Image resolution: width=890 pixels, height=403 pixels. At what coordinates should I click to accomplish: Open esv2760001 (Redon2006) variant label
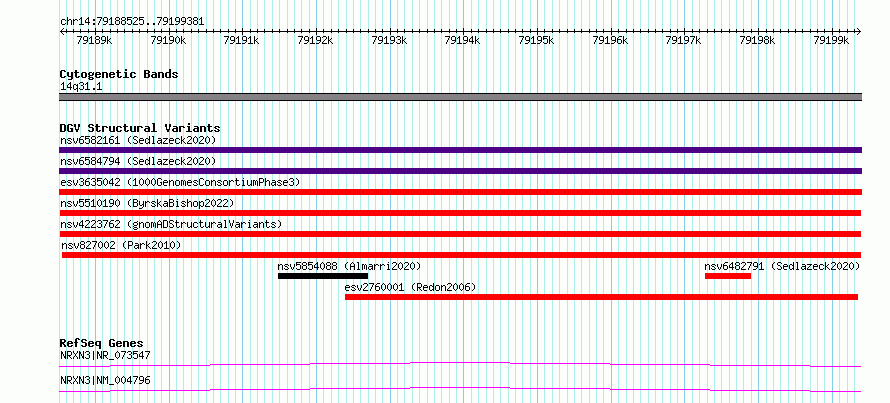click(x=410, y=287)
